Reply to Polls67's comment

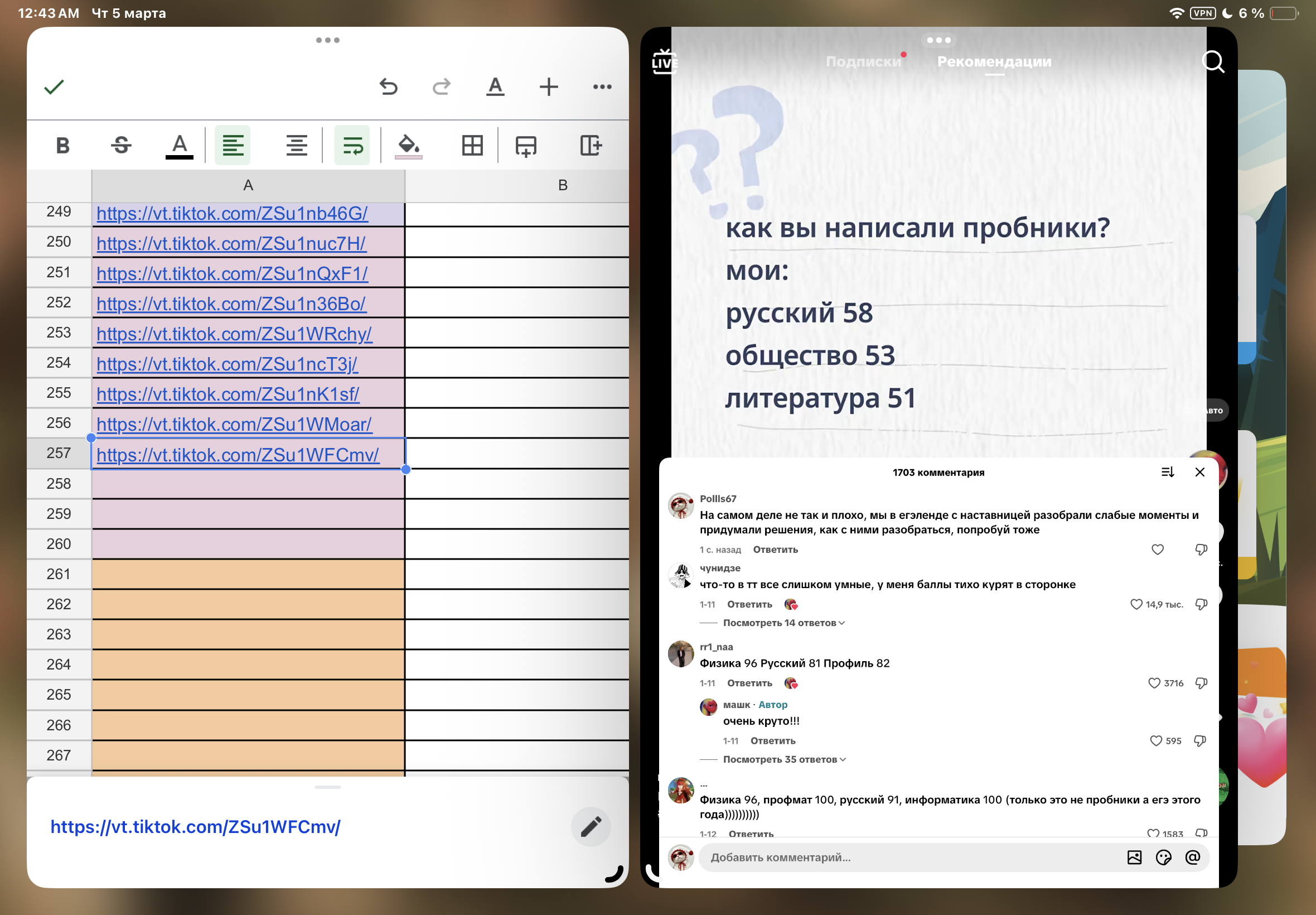point(775,550)
